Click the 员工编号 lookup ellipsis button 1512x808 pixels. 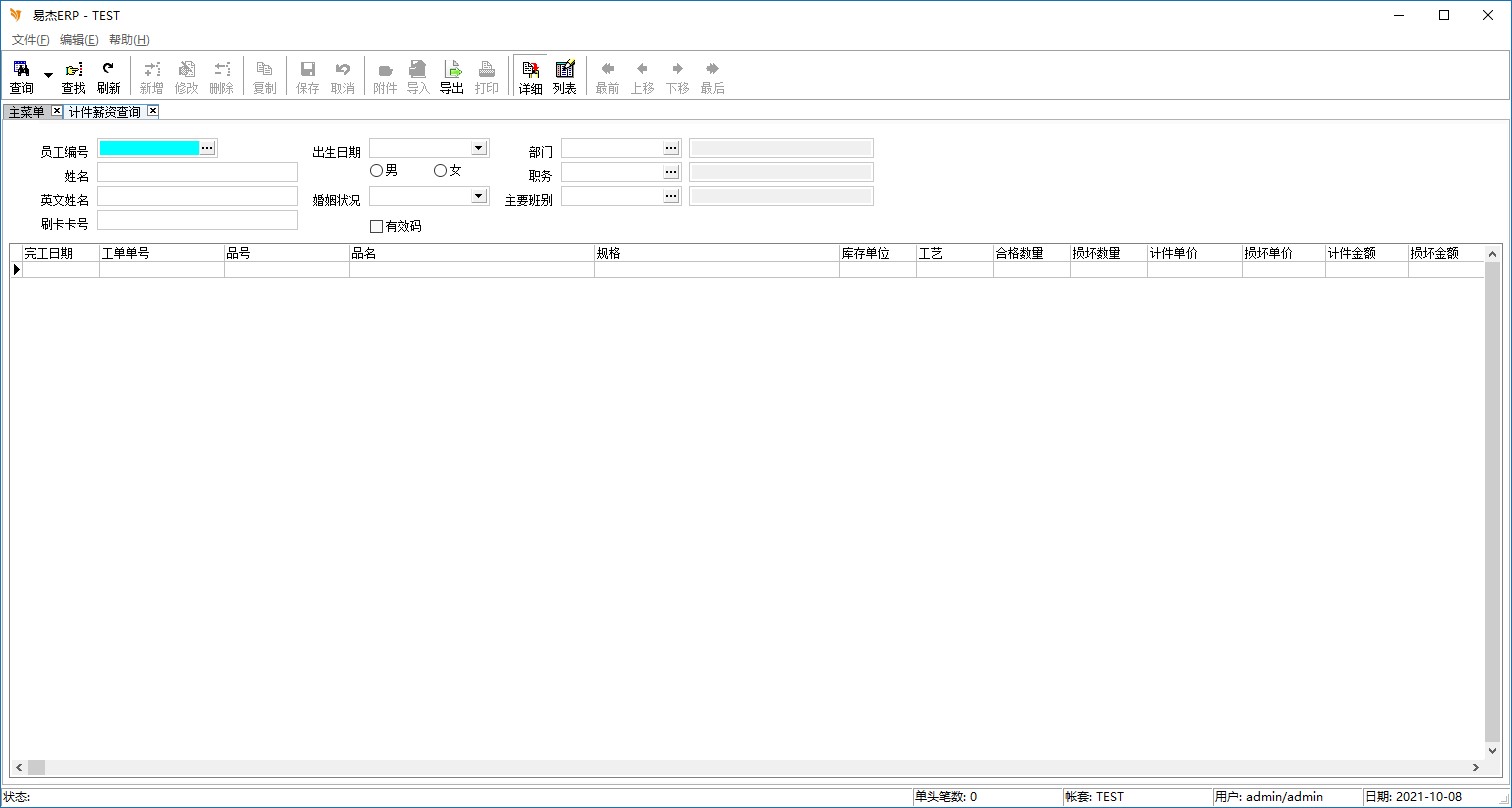tap(207, 148)
